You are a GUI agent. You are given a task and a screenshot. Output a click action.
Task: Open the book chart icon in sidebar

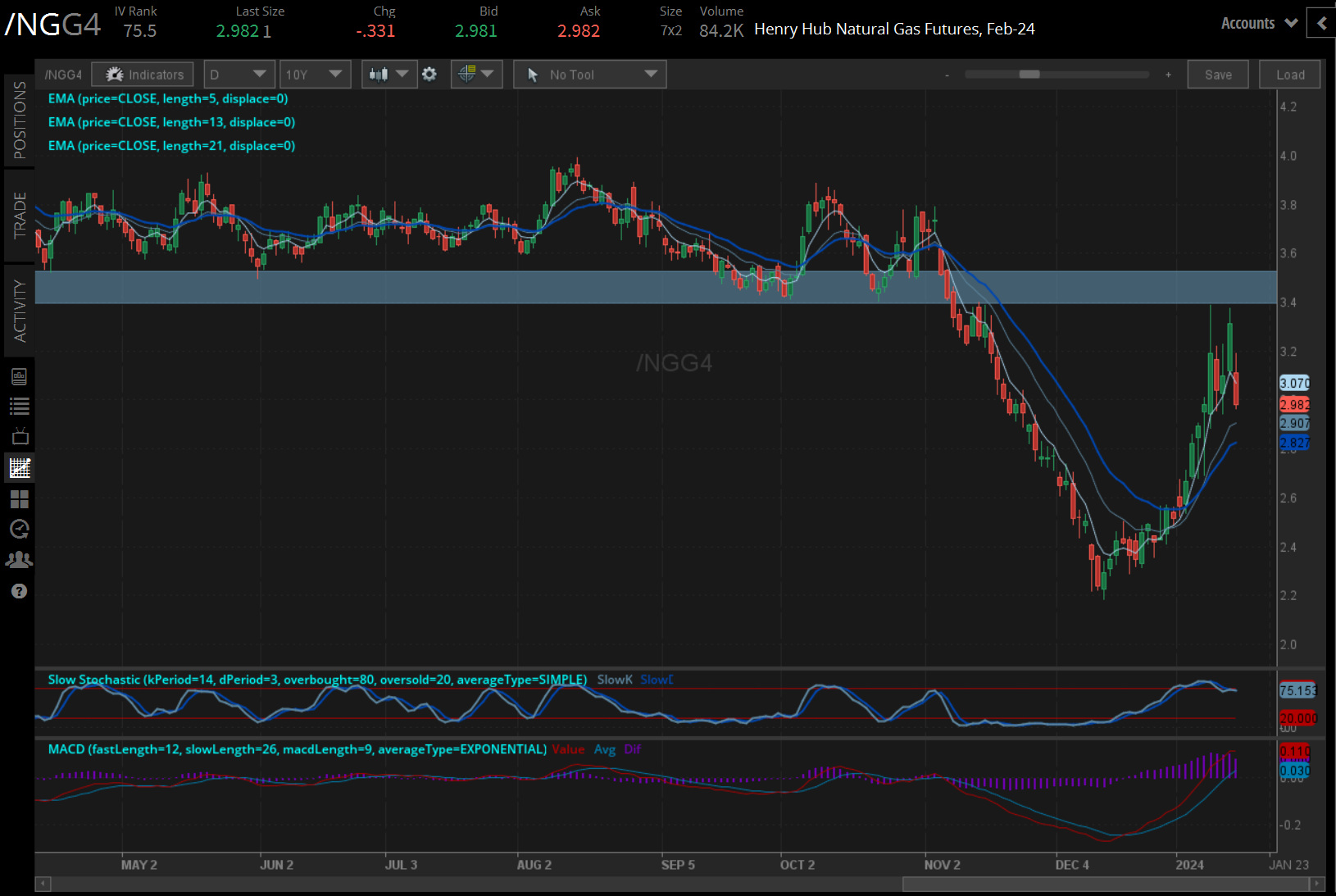tap(20, 376)
